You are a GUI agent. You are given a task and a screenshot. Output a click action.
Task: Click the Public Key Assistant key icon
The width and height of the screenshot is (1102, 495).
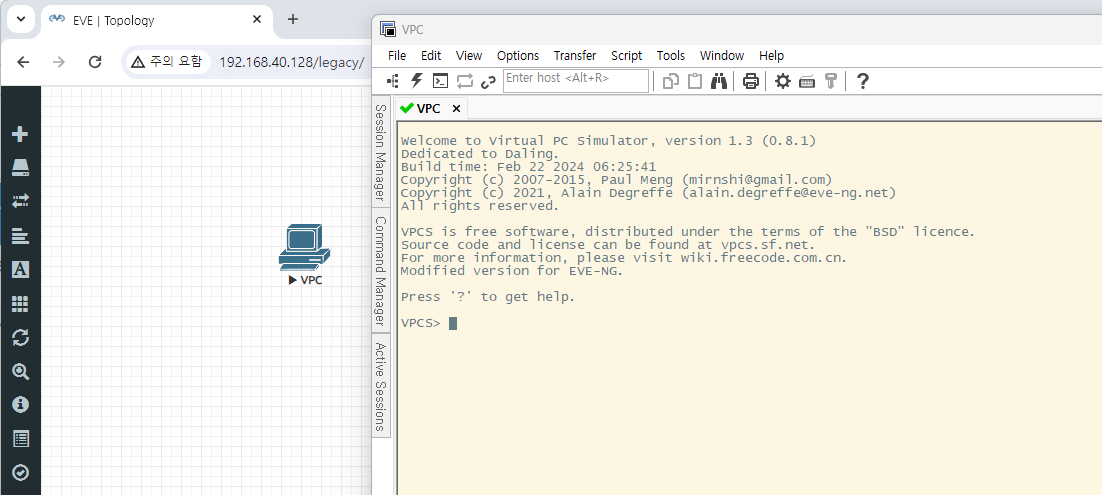point(830,81)
